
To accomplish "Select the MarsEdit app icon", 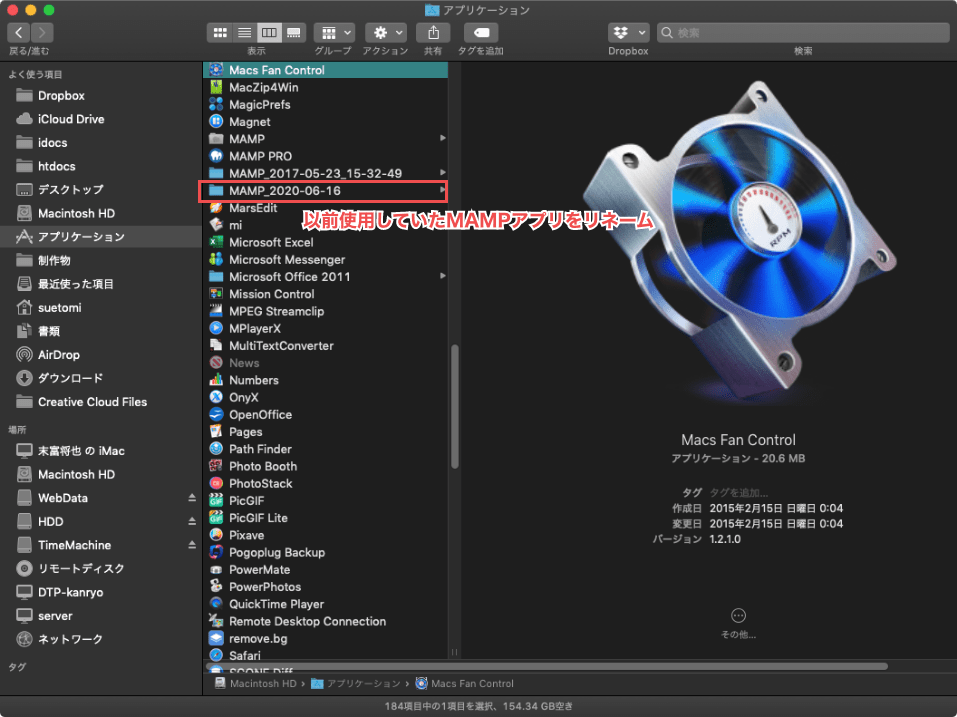I will 216,208.
